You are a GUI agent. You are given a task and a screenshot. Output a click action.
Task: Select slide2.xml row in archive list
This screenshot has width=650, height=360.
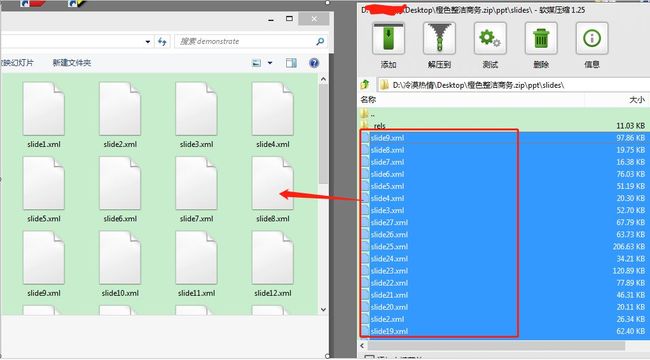(x=503, y=319)
